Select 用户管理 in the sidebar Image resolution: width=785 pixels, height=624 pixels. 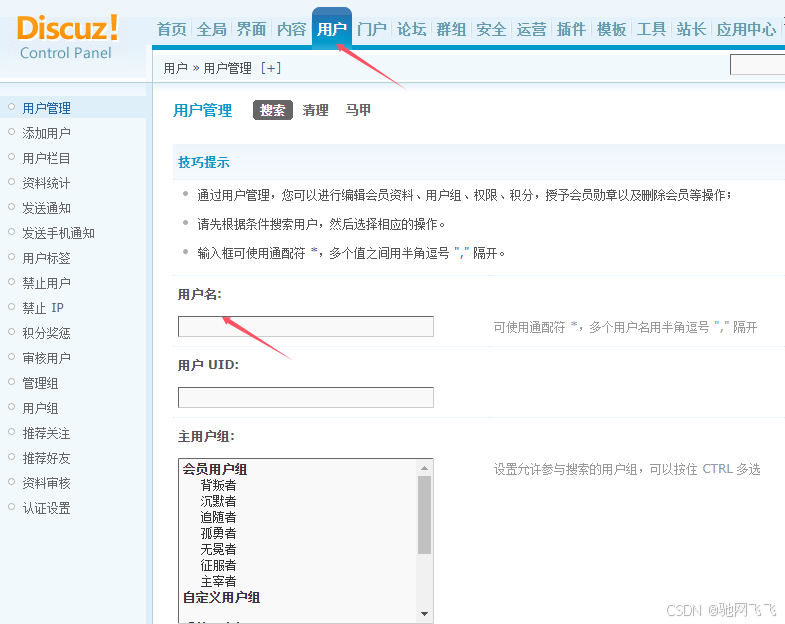pos(47,108)
